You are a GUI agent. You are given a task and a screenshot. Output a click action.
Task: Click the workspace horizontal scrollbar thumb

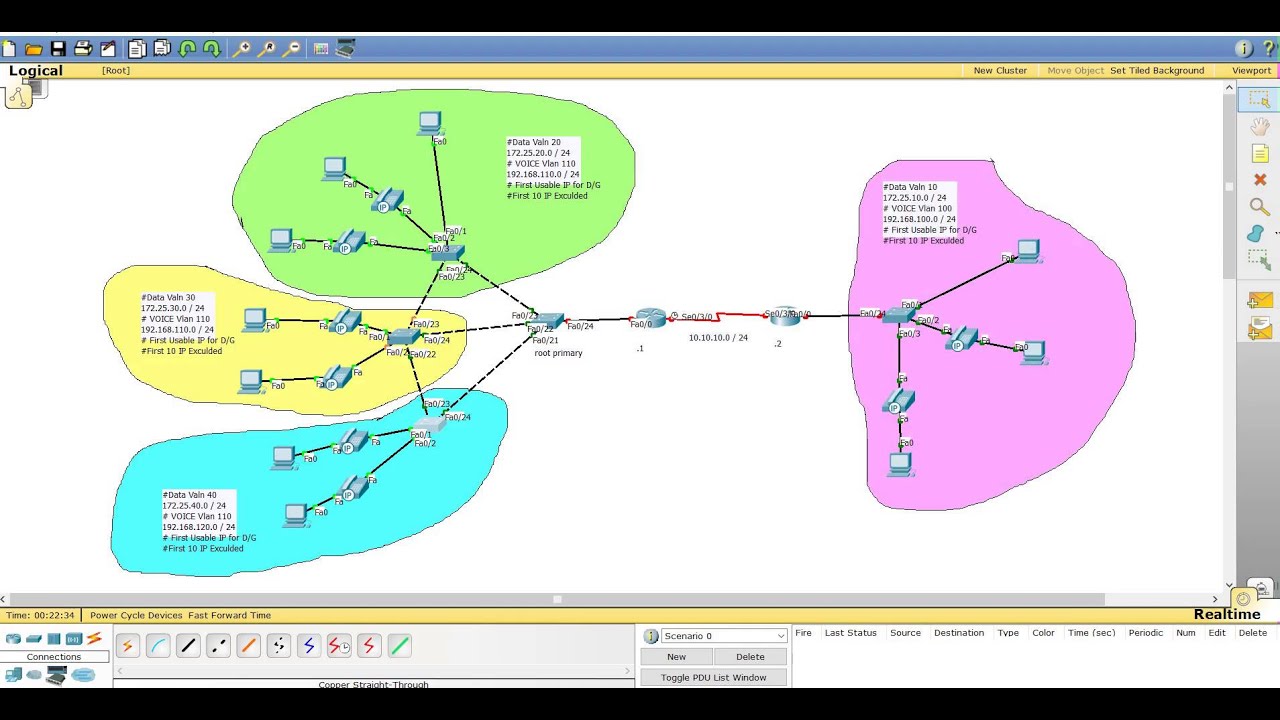coord(557,599)
